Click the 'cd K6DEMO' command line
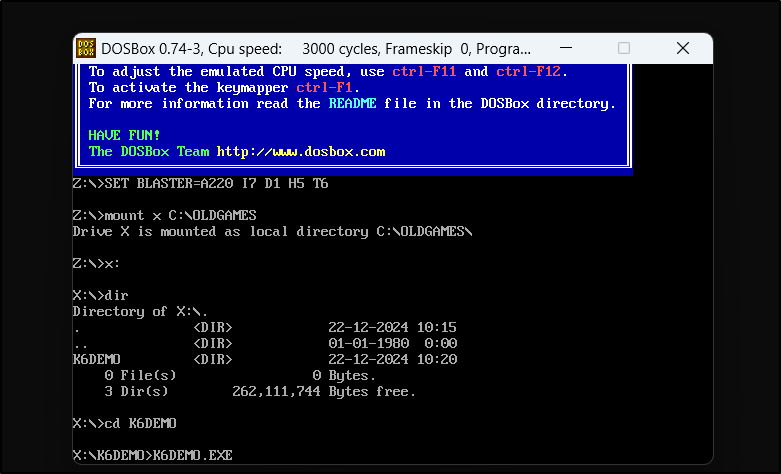Screen dimensions: 781x474 [x=125, y=423]
